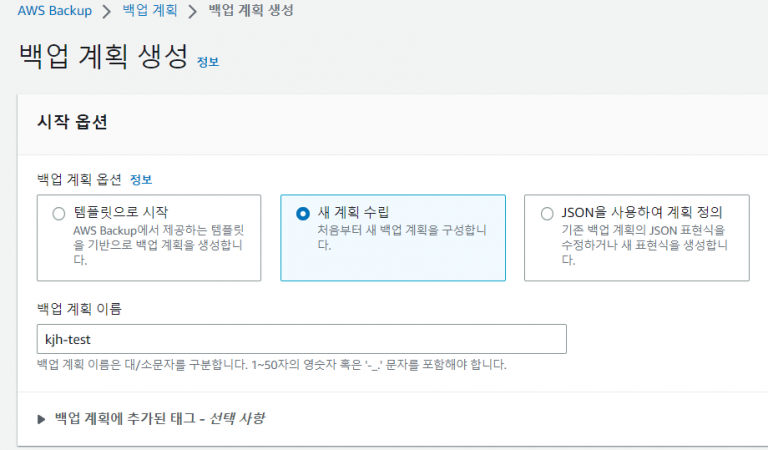Click the 새 계획 수립 card description text
The image size is (768, 450).
400,237
